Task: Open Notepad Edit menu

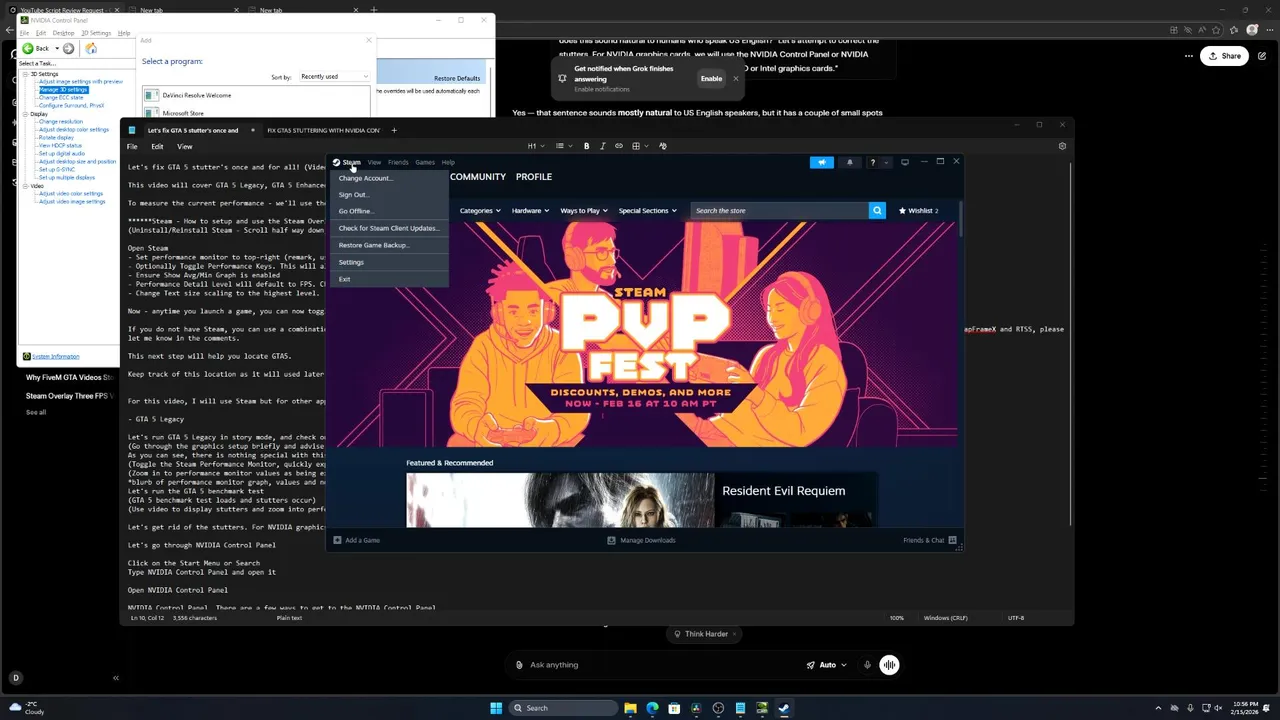Action: point(157,146)
